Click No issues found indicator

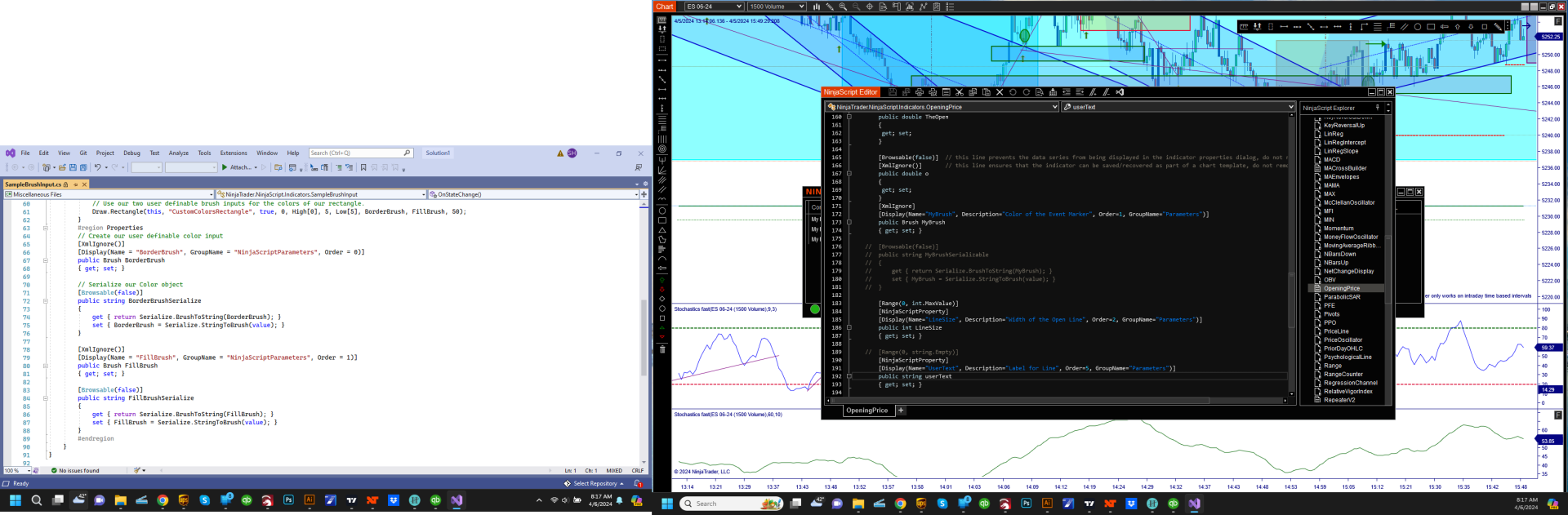[75, 470]
